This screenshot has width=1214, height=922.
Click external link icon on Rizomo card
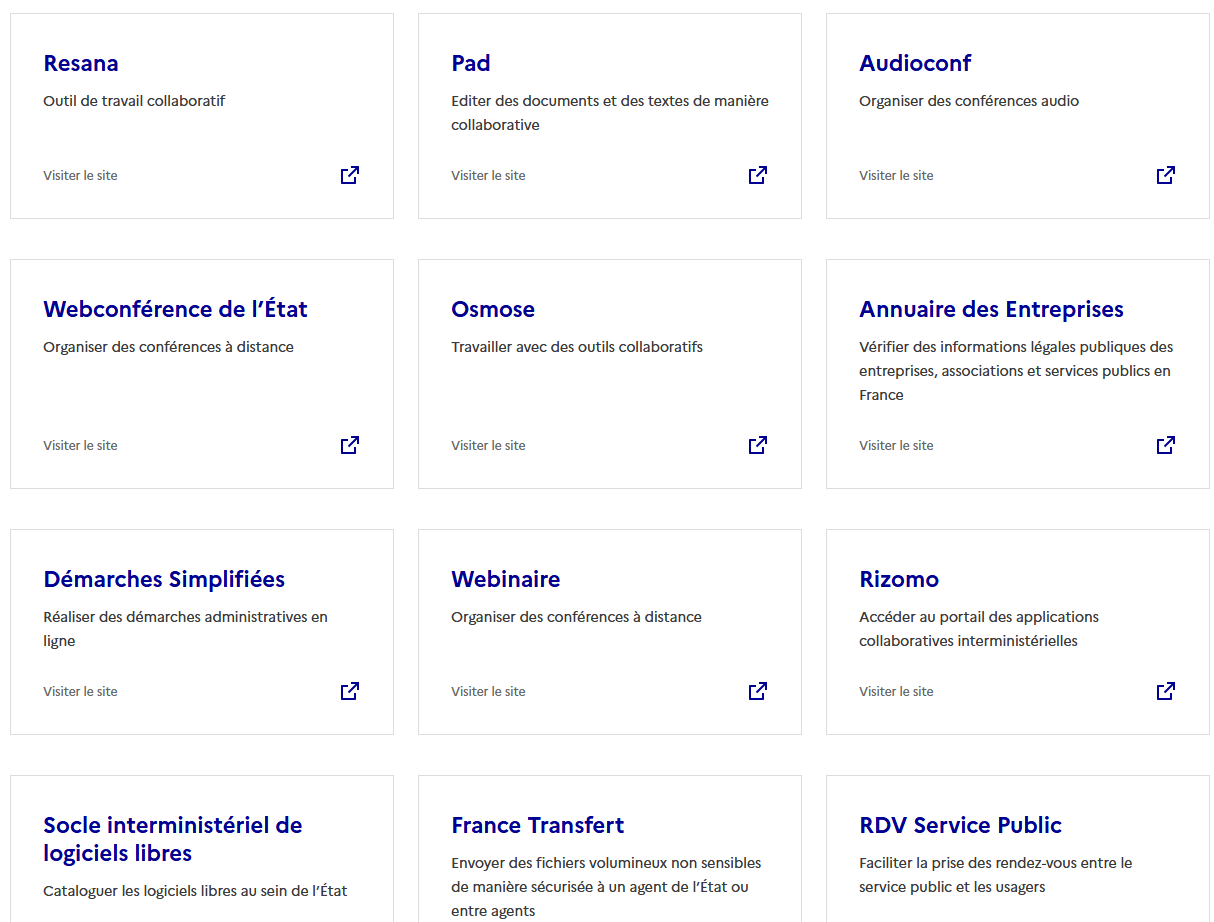(x=1166, y=691)
